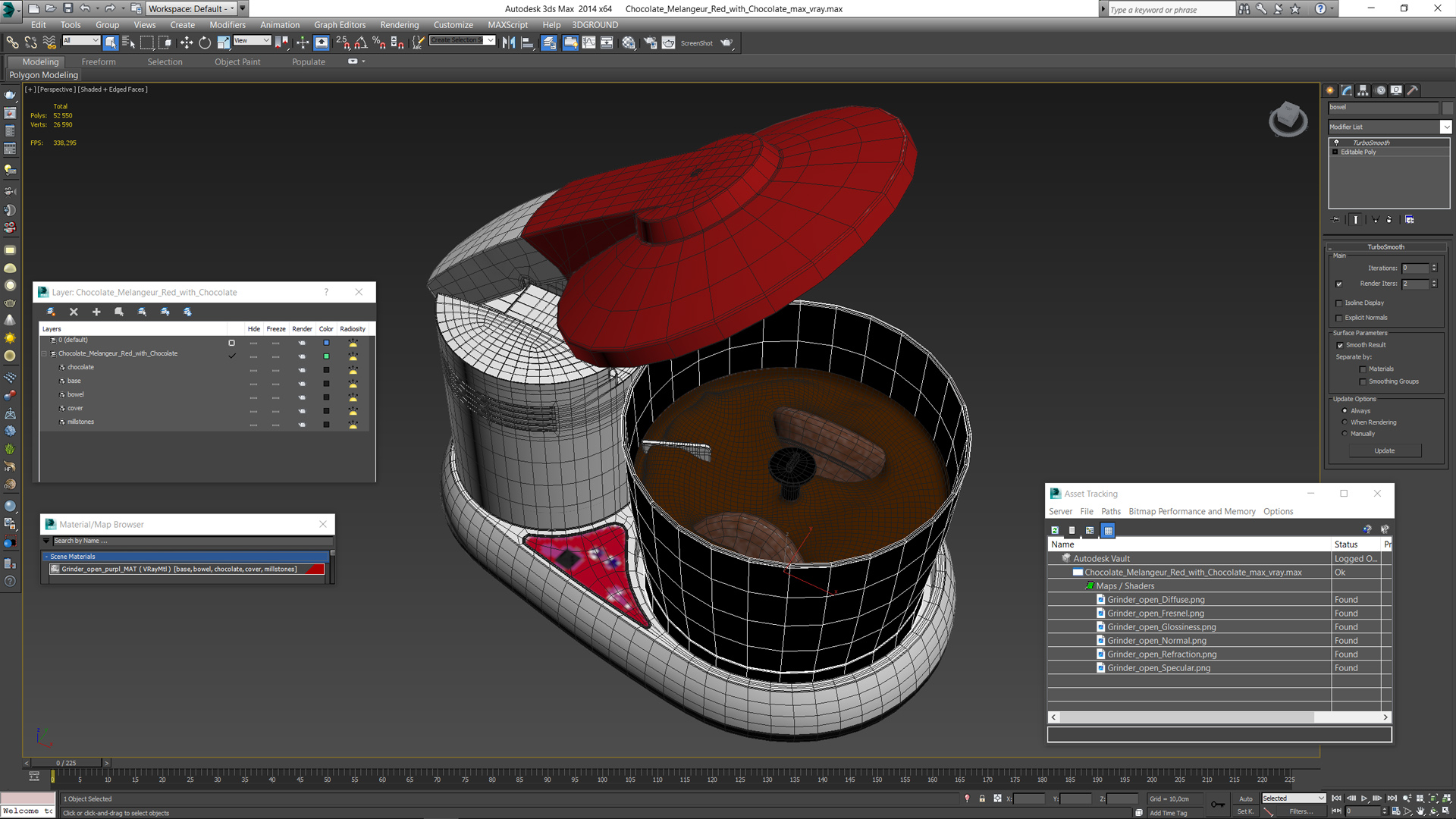Open Paths menu in Asset Tracking

[1111, 512]
